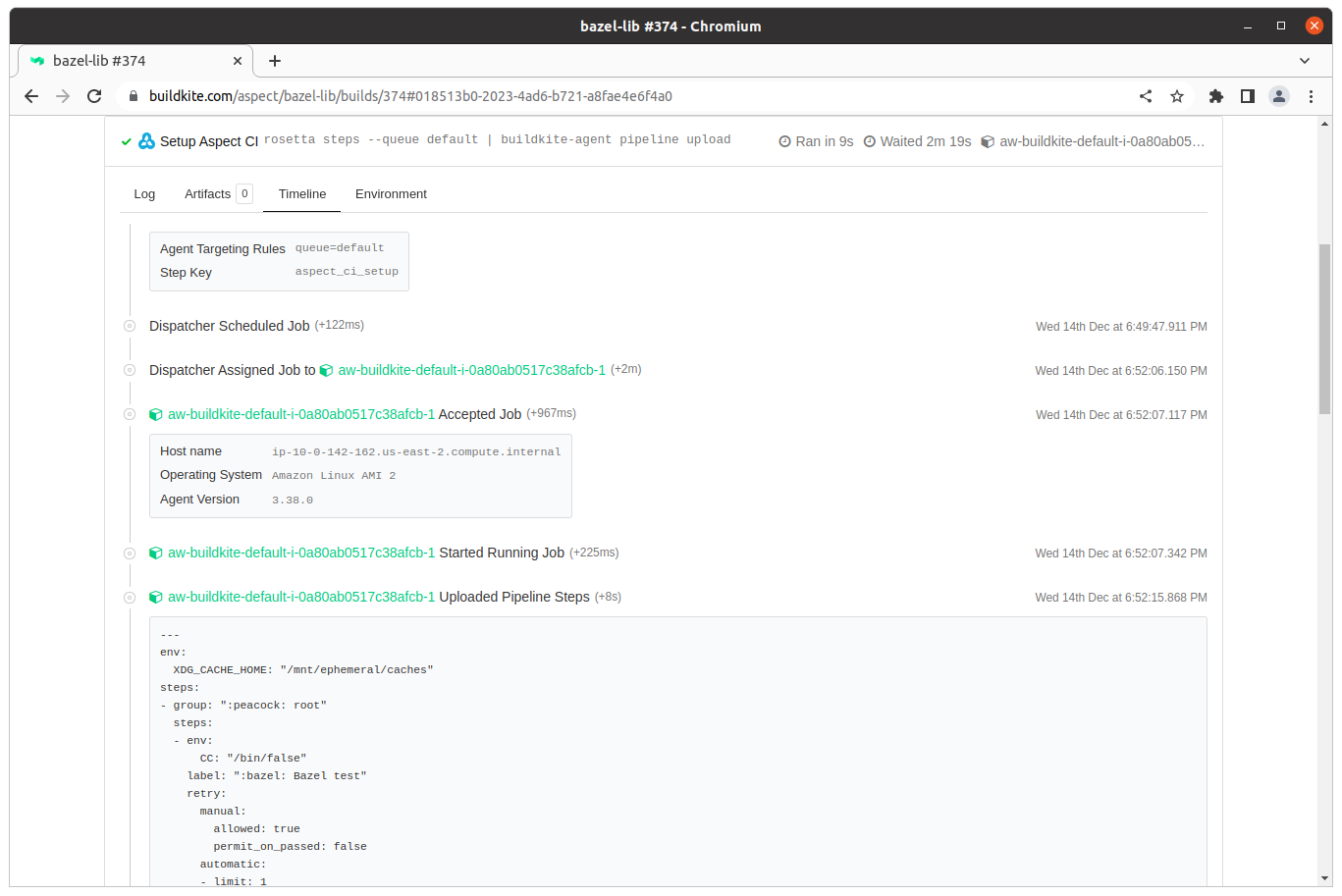This screenshot has width=1342, height=896.
Task: Click the queue=default targeting rule value
Action: click(340, 248)
